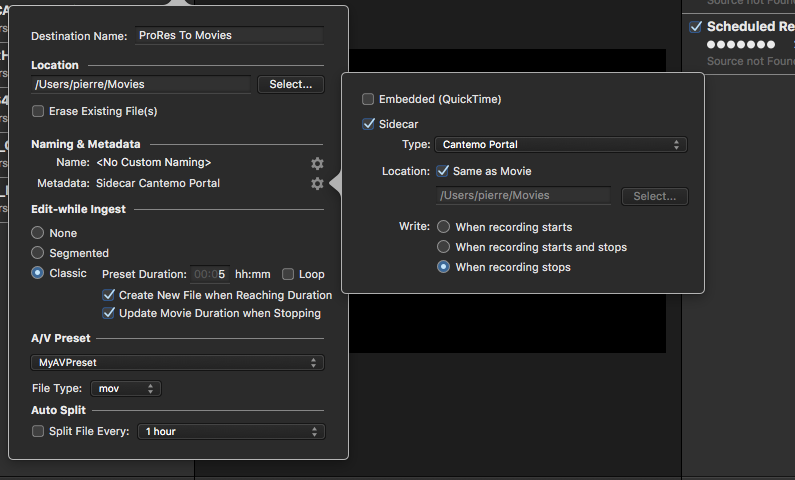Open the 1 hour split interval dropdown
This screenshot has width=795, height=480.
point(231,431)
